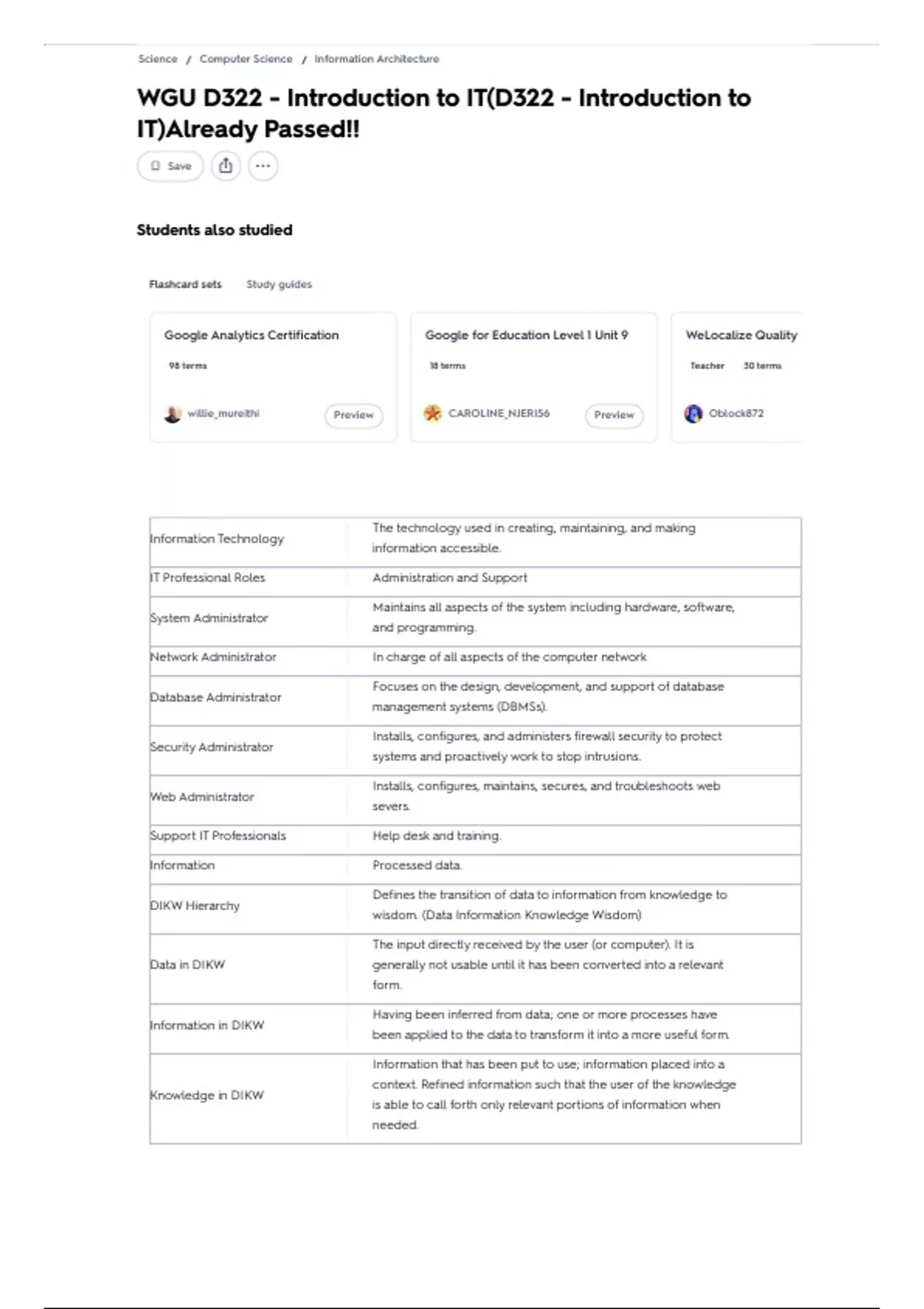Screen dimensions: 924x1309
Task: Open the three-dots more options menu
Action: 263,166
